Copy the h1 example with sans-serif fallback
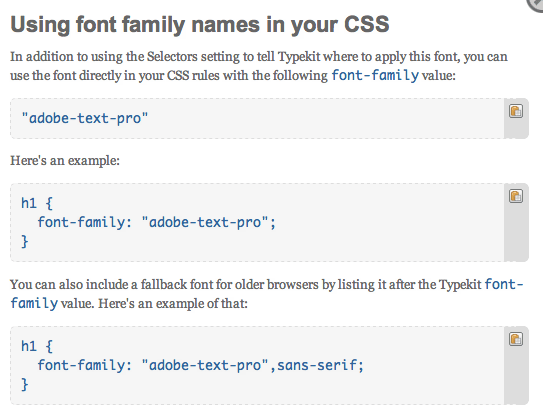This screenshot has width=543, height=416. tap(516, 339)
